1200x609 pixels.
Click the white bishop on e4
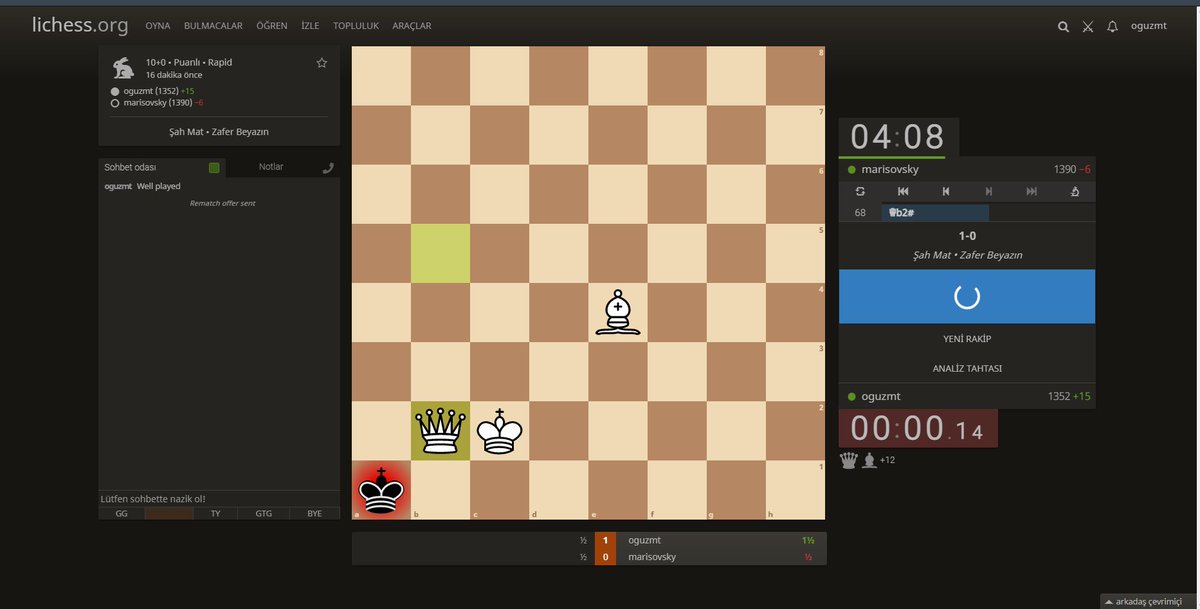[617, 313]
